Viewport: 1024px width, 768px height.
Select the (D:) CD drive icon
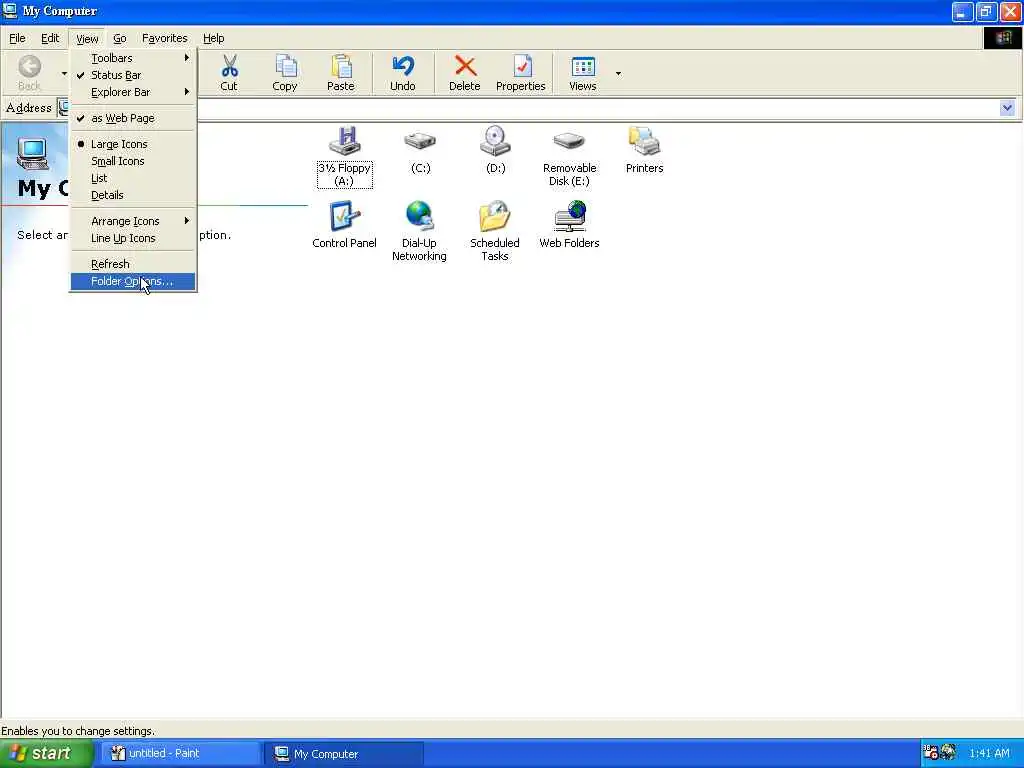tap(495, 151)
